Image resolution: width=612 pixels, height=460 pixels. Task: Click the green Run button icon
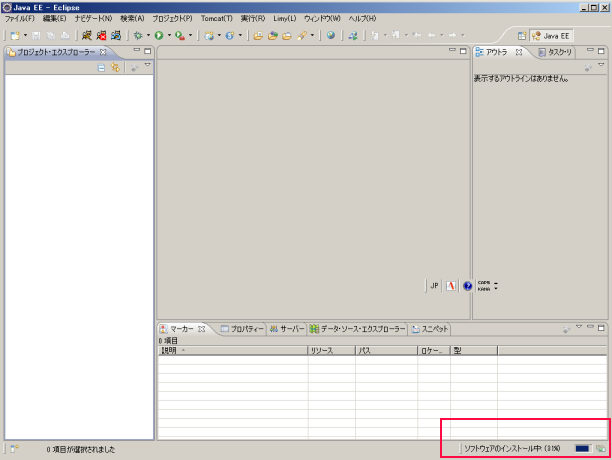[x=159, y=36]
